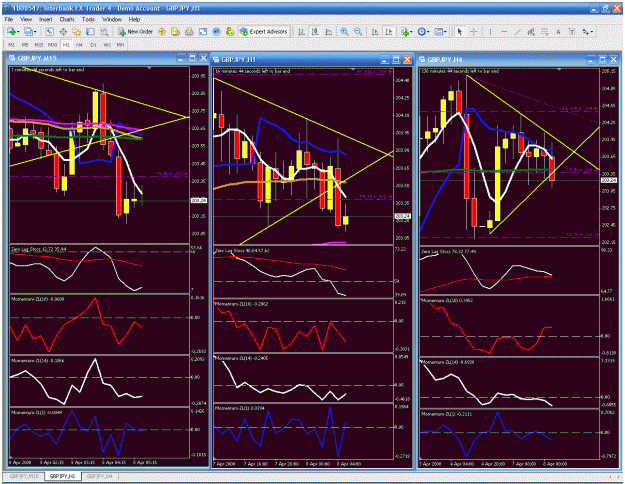Zoom in on the chart
Viewport: 625px width, 484px height.
pyautogui.click(x=344, y=31)
